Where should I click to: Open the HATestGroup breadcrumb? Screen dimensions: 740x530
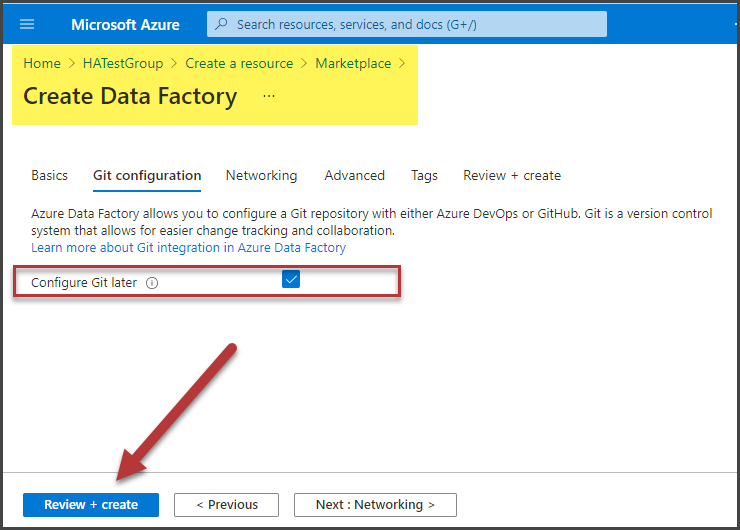[x=123, y=63]
